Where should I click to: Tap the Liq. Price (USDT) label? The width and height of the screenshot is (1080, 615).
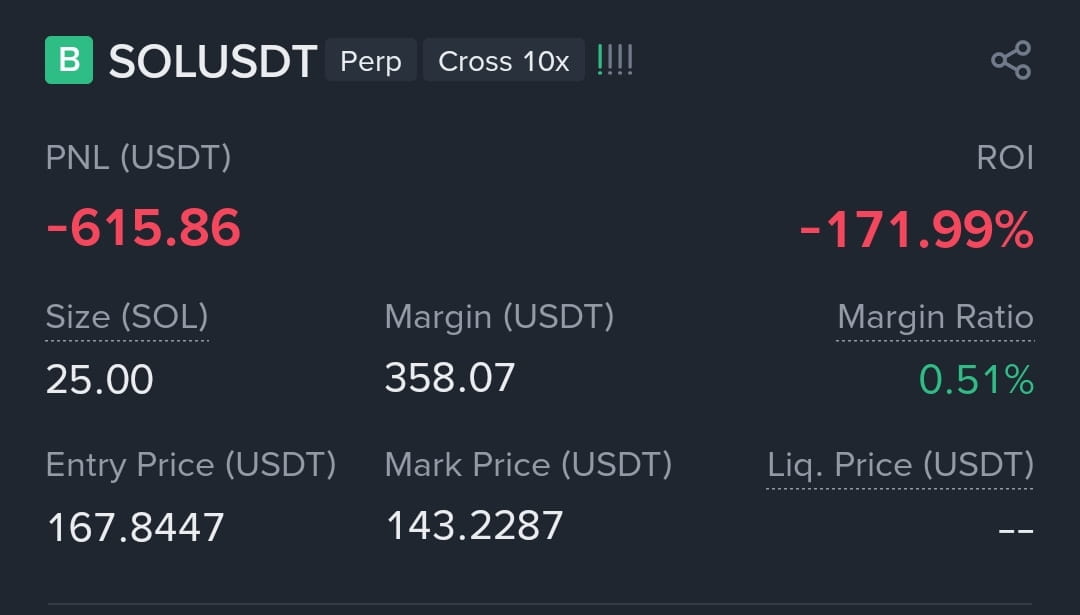click(900, 466)
